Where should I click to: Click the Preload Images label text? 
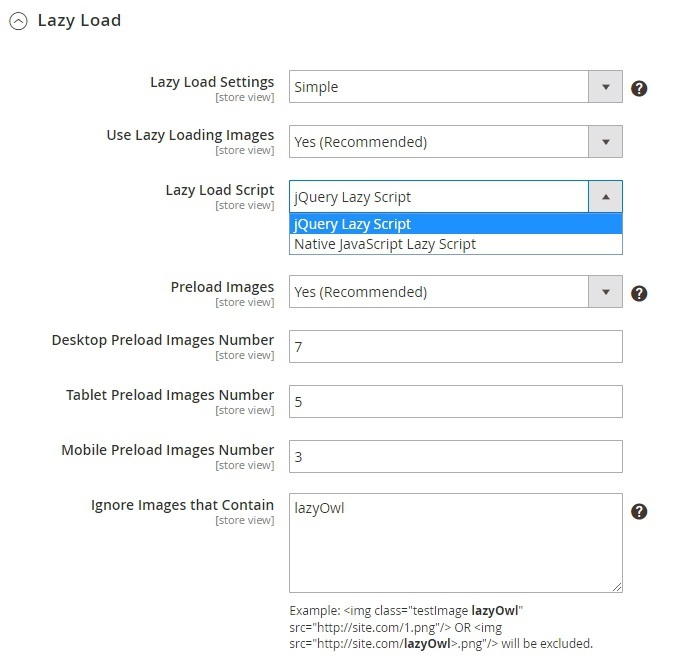222,287
